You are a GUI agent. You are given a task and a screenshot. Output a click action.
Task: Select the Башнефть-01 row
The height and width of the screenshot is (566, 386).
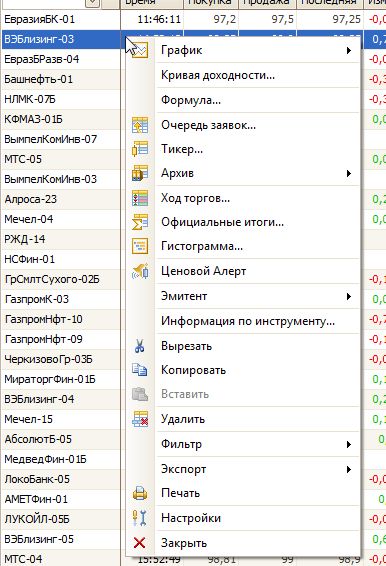61,79
